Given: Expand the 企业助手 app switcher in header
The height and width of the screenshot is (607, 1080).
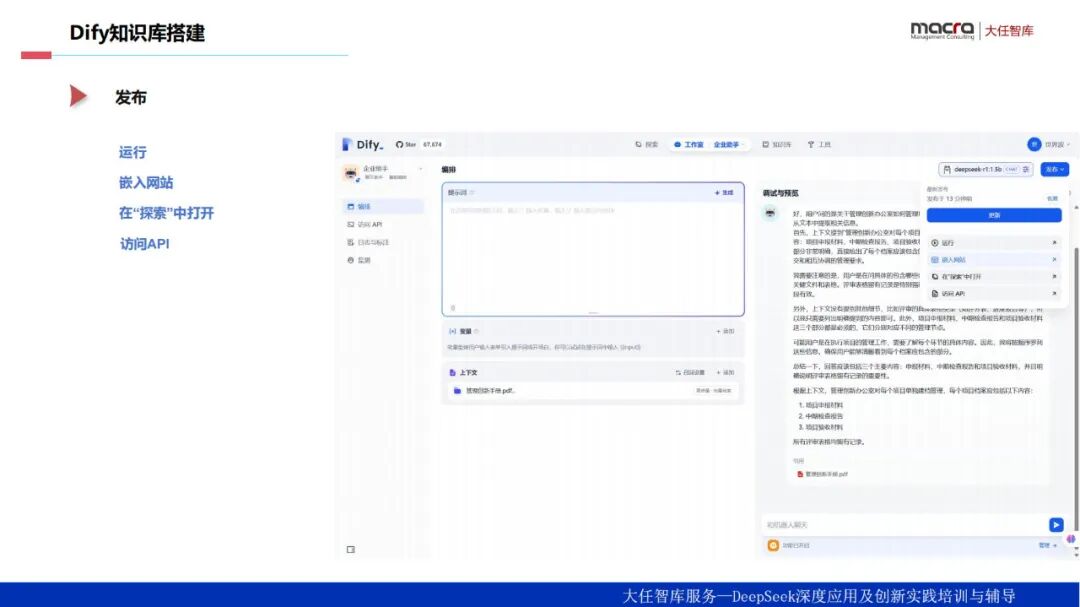Looking at the screenshot, I should pyautogui.click(x=729, y=145).
